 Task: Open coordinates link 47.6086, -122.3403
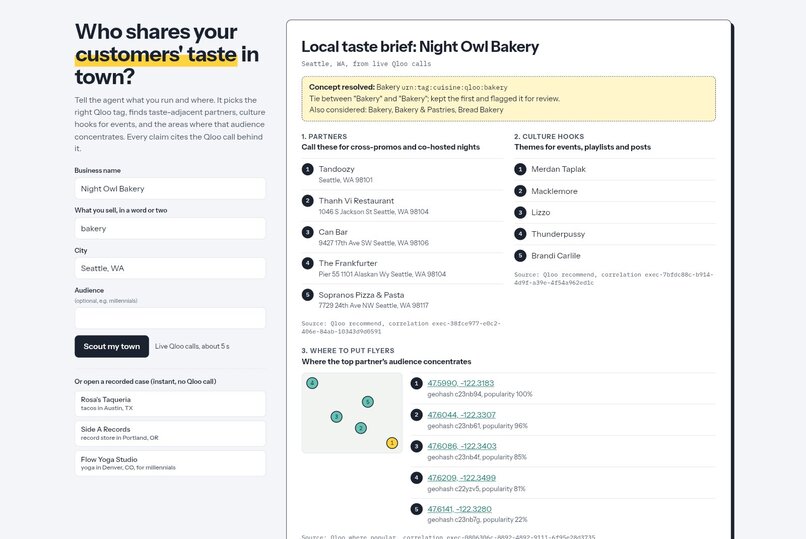click(462, 446)
